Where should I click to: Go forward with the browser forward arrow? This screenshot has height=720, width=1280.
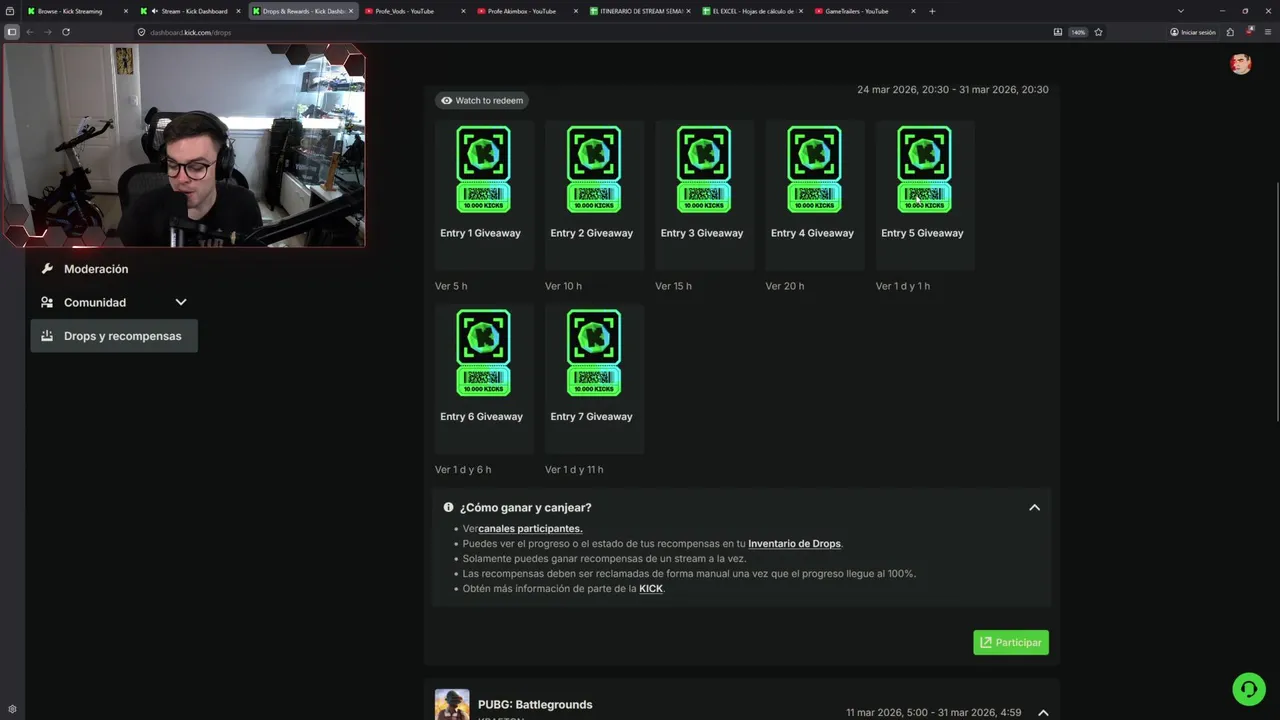[47, 32]
